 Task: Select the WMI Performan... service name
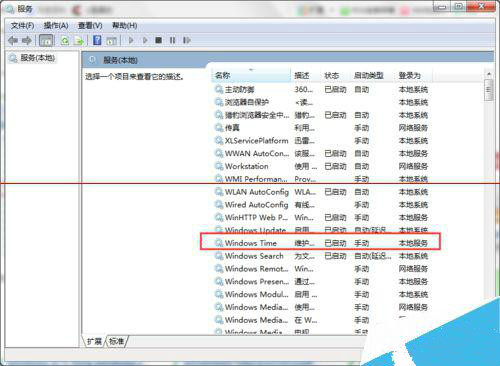coord(256,179)
